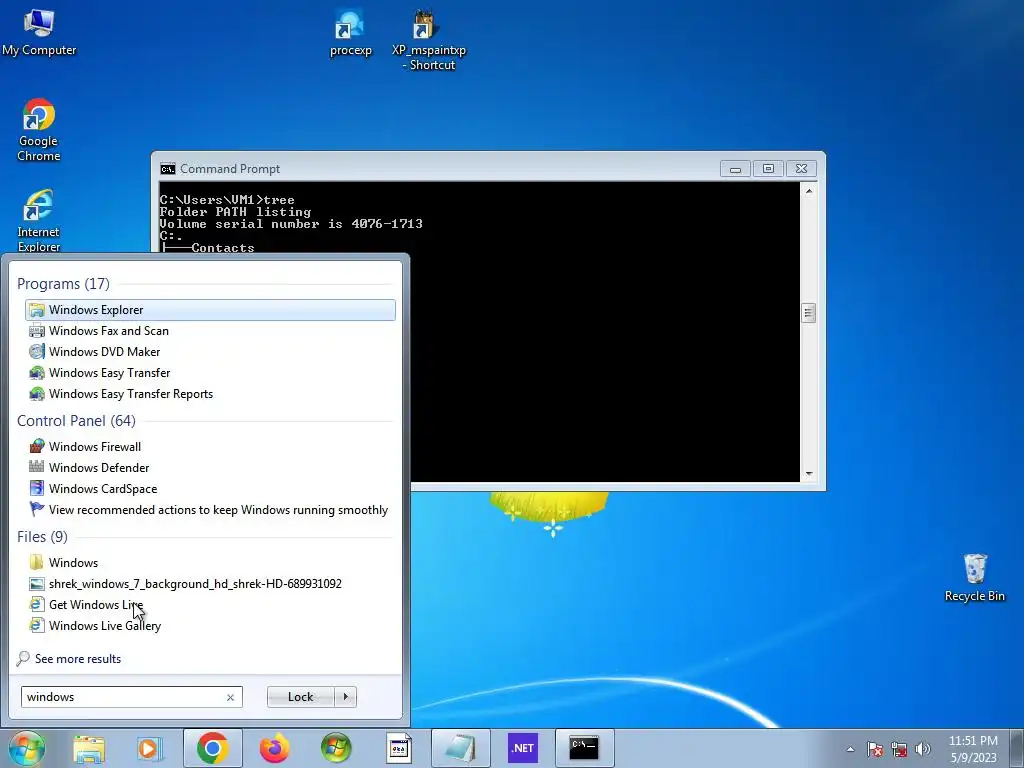Clear the search box with X
Viewport: 1024px width, 768px height.
(x=231, y=697)
